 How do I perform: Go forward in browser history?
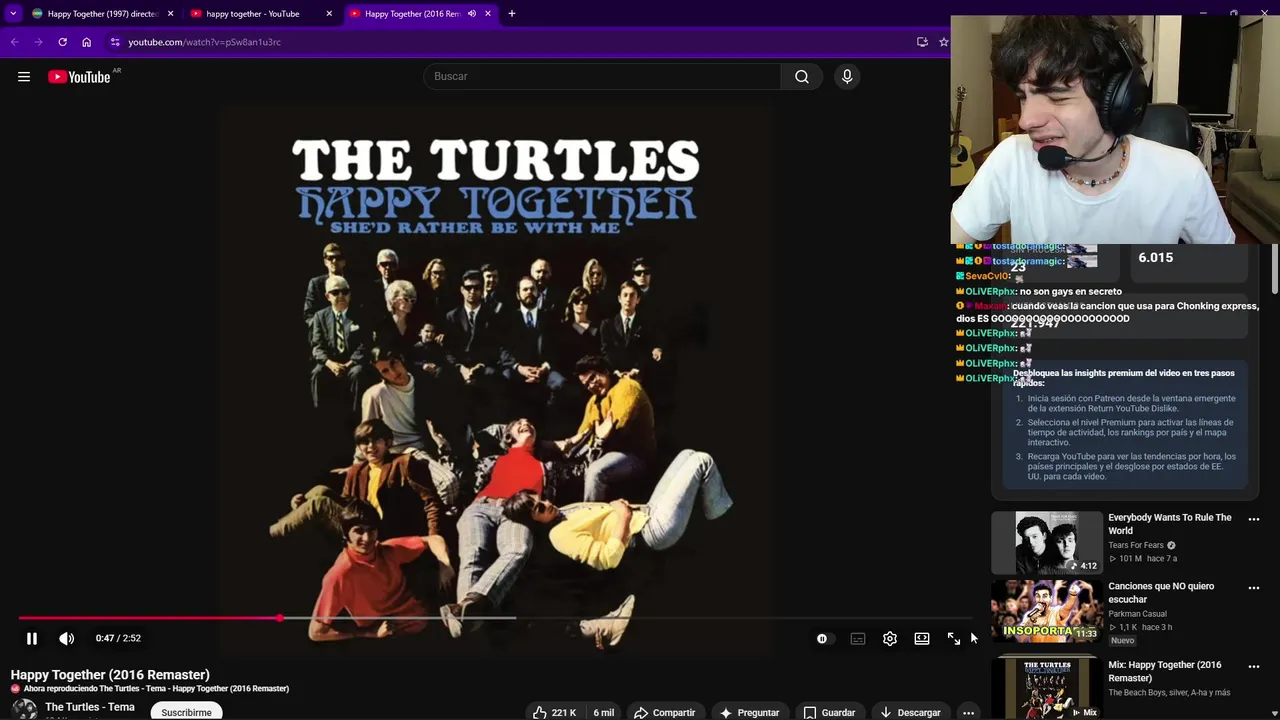(x=38, y=42)
